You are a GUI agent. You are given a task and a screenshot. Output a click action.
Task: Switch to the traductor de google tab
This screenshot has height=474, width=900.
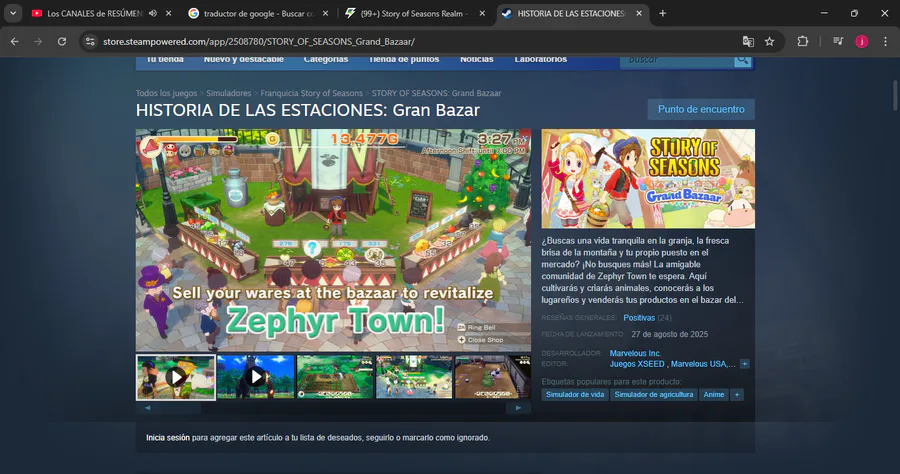tap(258, 13)
